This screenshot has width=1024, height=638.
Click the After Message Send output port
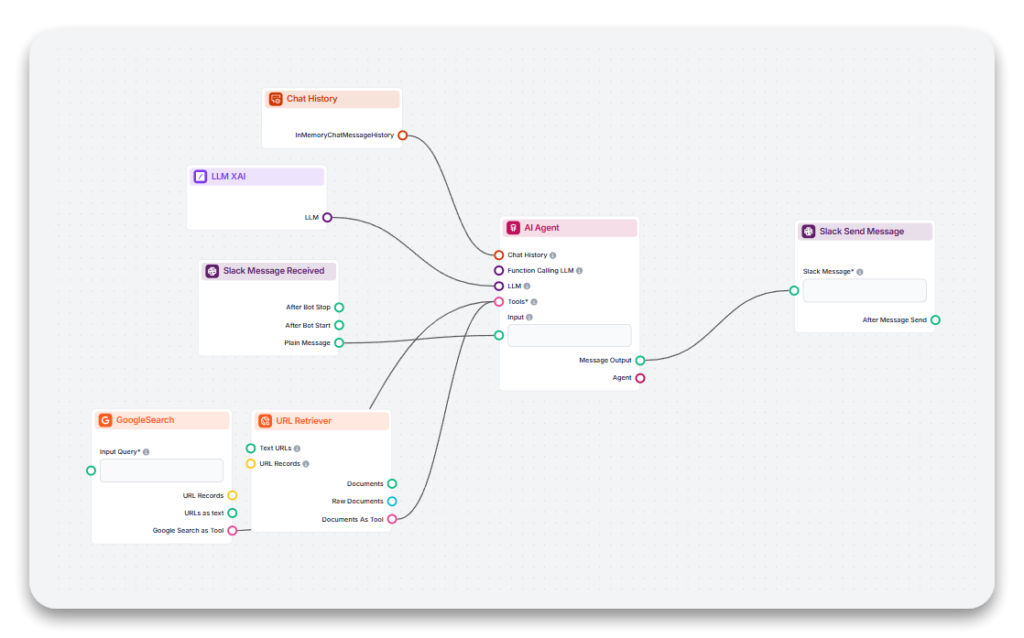pyautogui.click(x=935, y=320)
